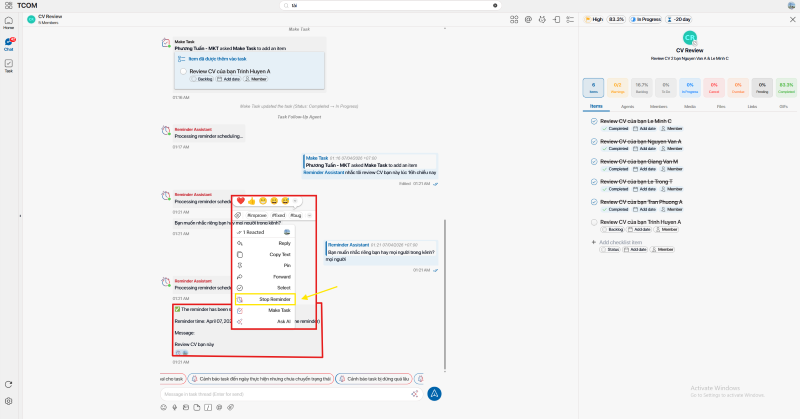Viewport: 800px width, 419px height.
Task: Click the side panel toggle icon in chat header
Action: pos(556,19)
